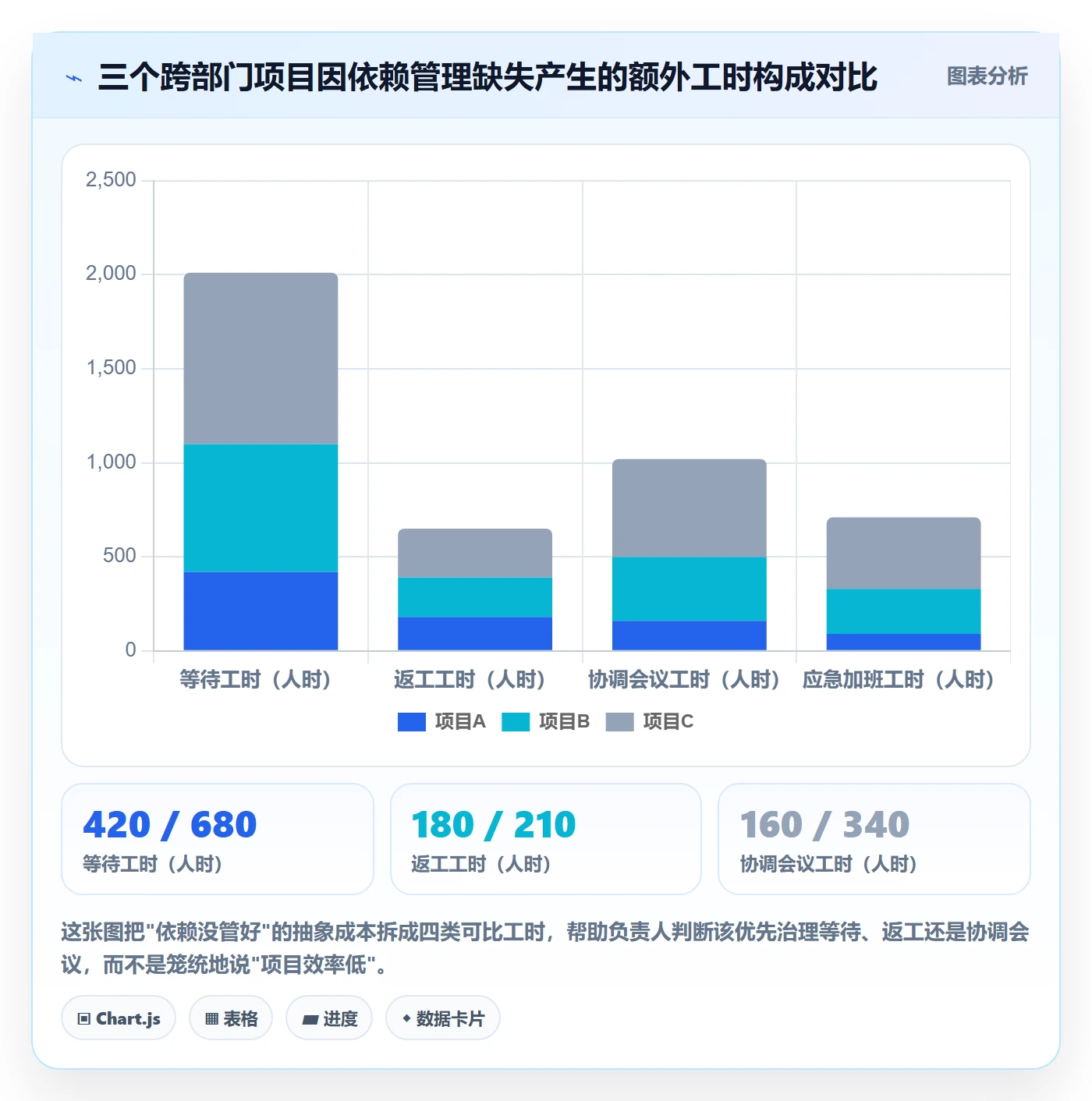Click 项目C segment of 应急加班工时 bar

pyautogui.click(x=903, y=553)
